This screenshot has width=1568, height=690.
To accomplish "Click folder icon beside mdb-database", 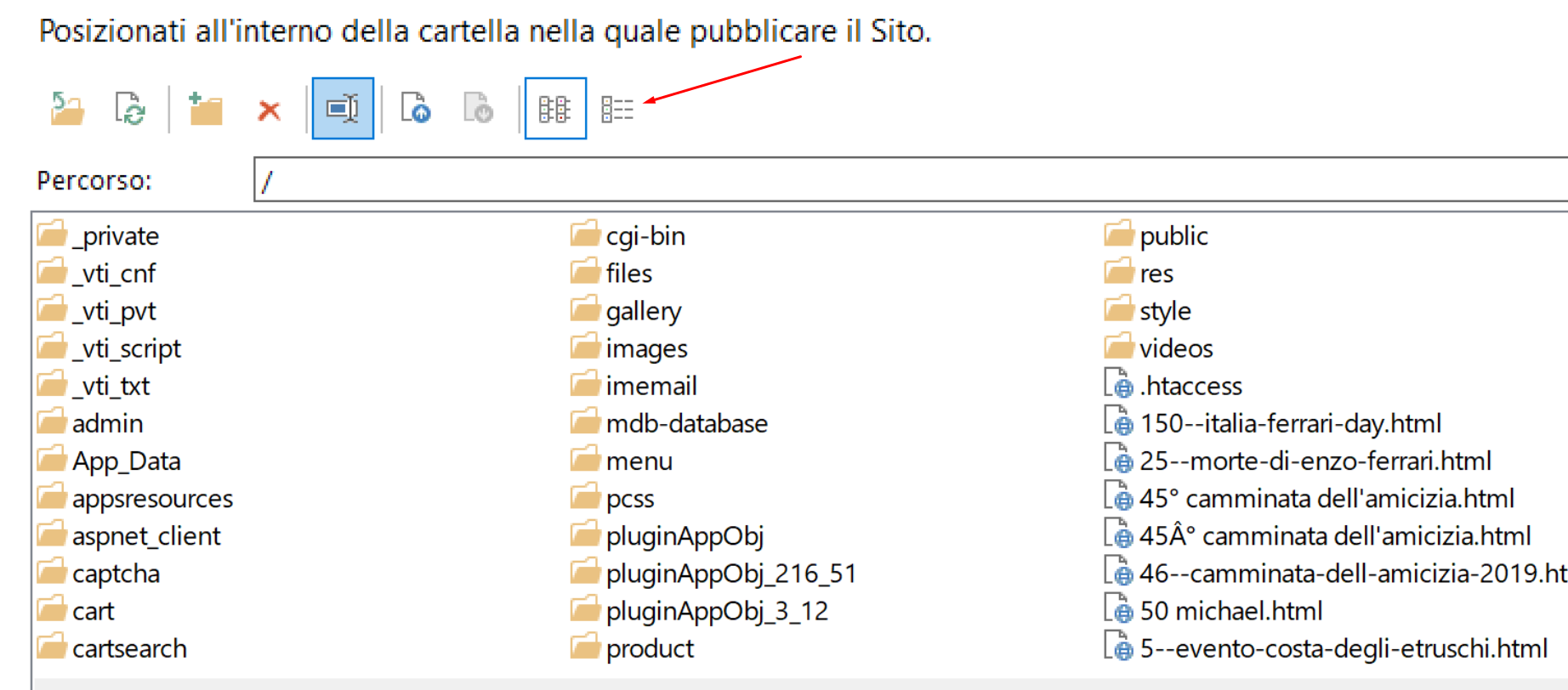I will tap(585, 421).
